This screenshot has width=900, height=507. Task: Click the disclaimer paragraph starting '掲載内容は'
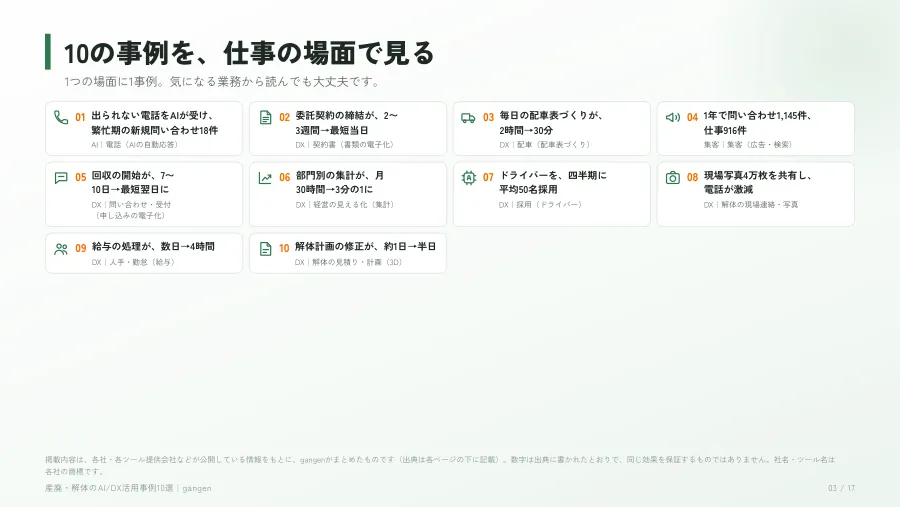point(440,466)
